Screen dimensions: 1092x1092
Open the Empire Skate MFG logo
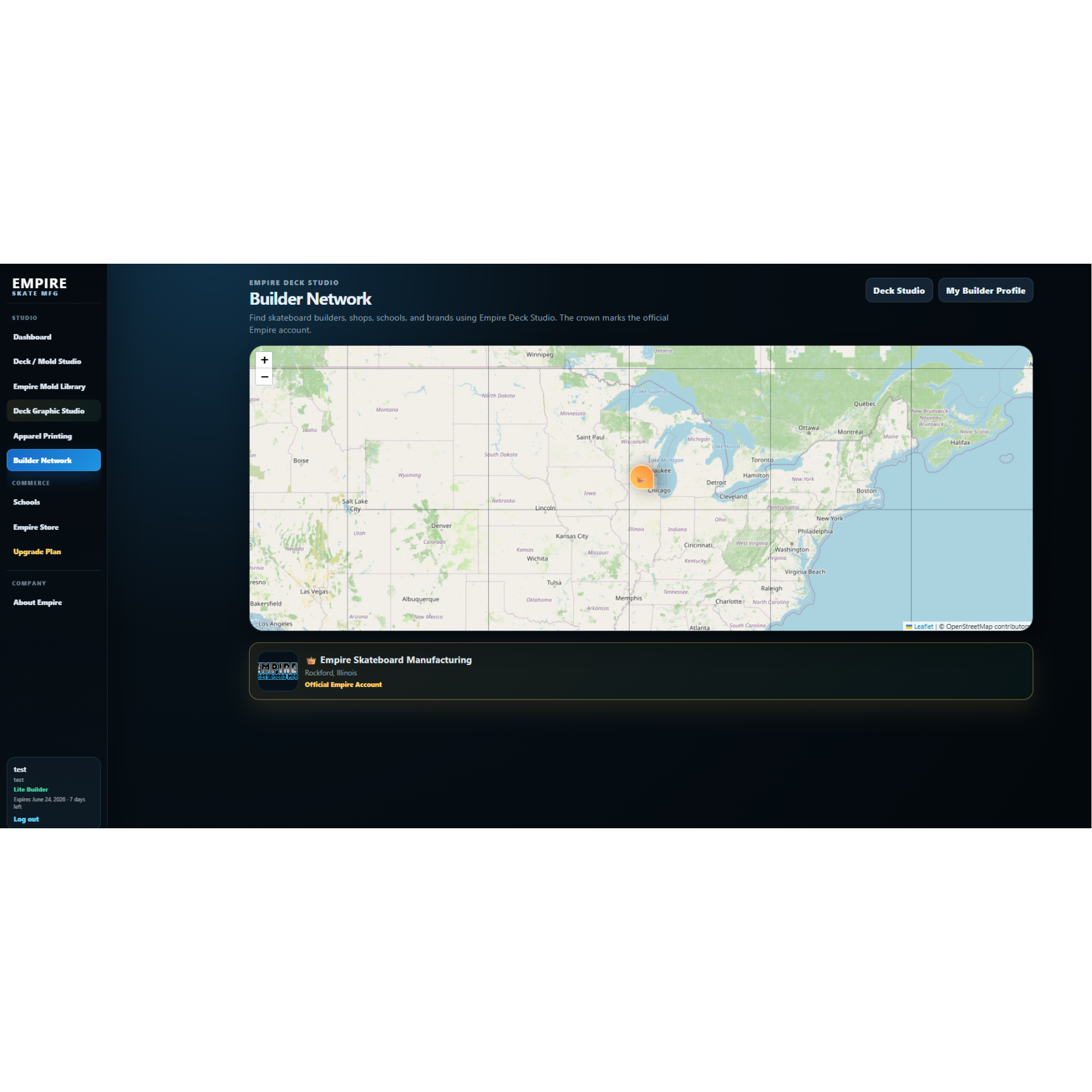[39, 286]
